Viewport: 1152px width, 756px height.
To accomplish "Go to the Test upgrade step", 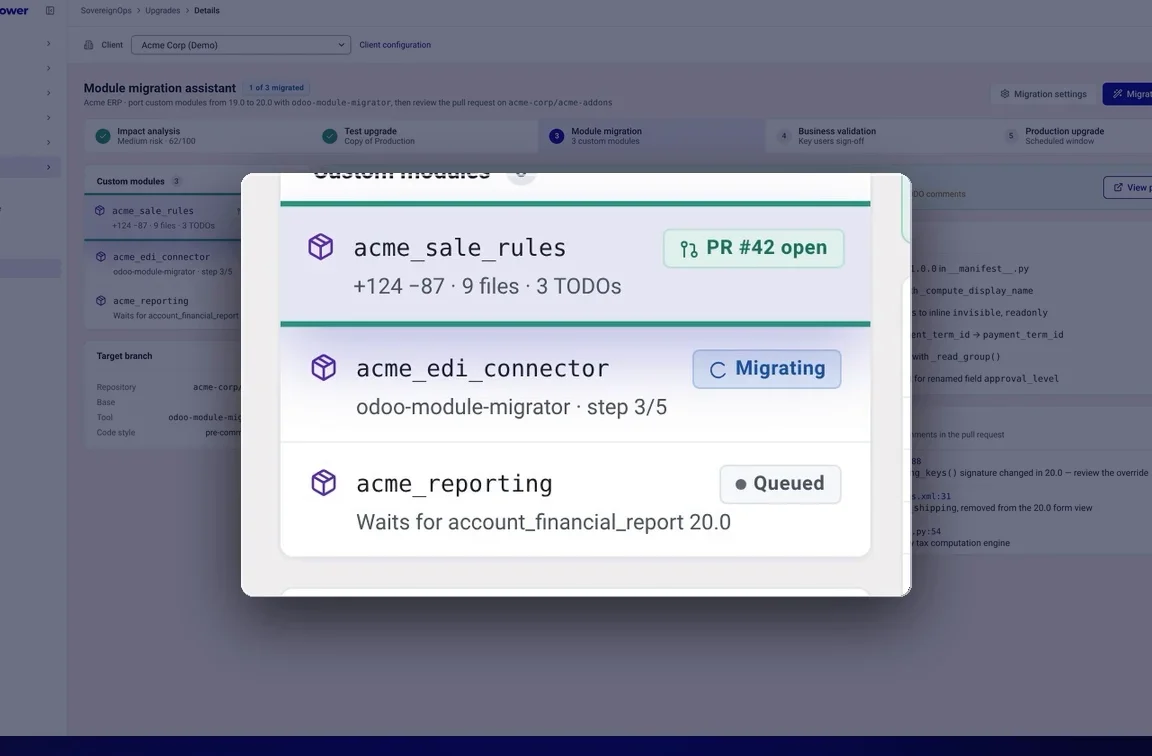I will coord(425,136).
